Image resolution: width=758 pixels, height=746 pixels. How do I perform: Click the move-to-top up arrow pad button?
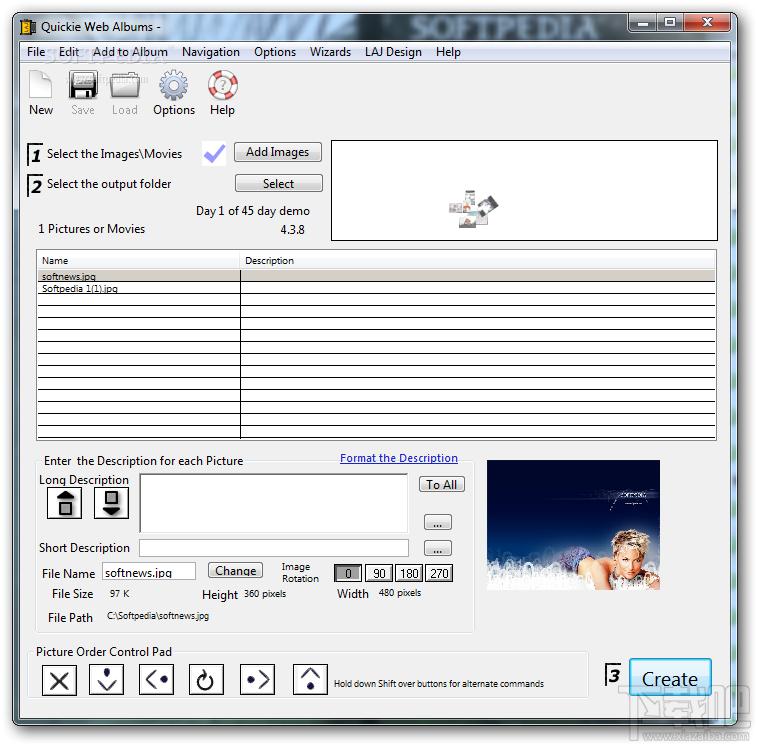tap(310, 679)
